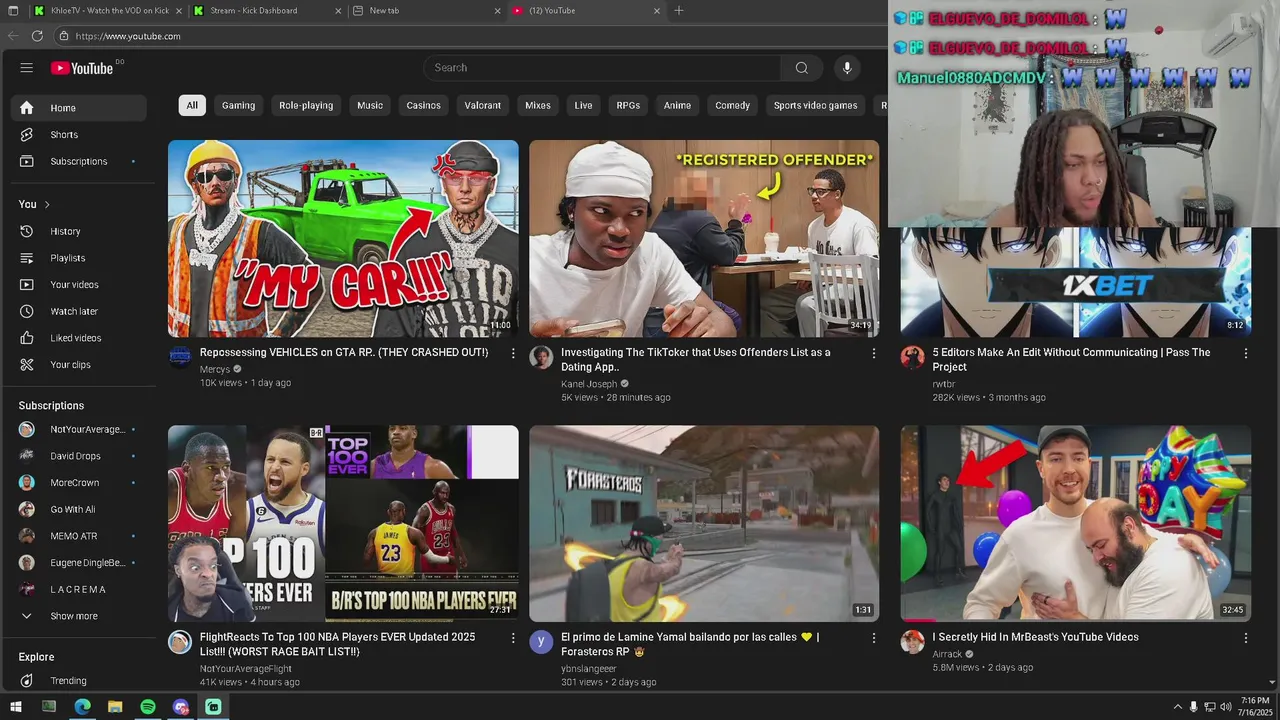Image resolution: width=1280 pixels, height=720 pixels.
Task: Open Spotify from the taskbar
Action: [x=148, y=707]
